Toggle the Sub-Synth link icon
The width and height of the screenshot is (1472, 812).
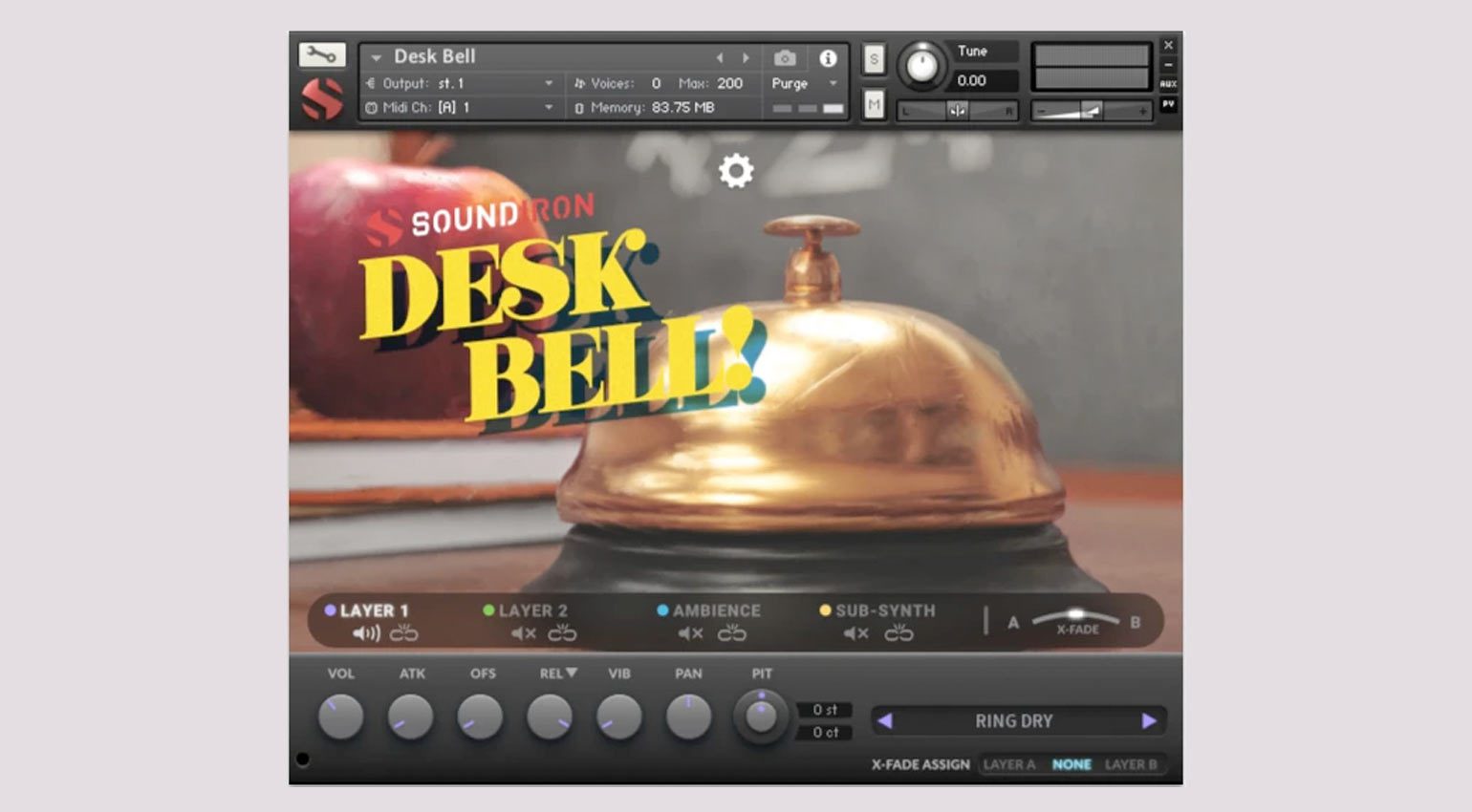[x=898, y=632]
